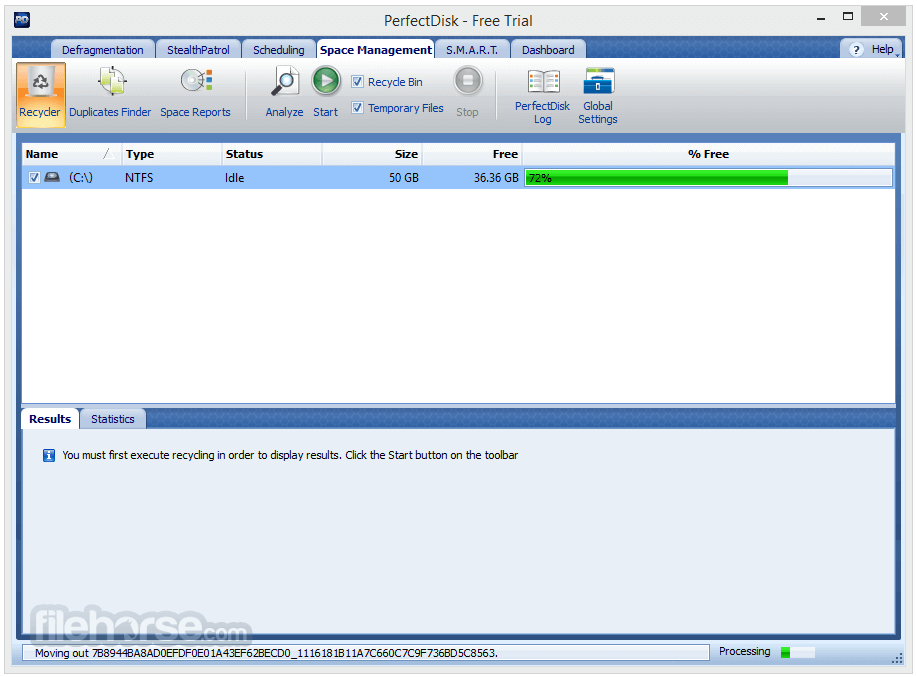Screen dimensions: 917x677
Task: Minimize the PerfectDisk window
Action: (821, 18)
